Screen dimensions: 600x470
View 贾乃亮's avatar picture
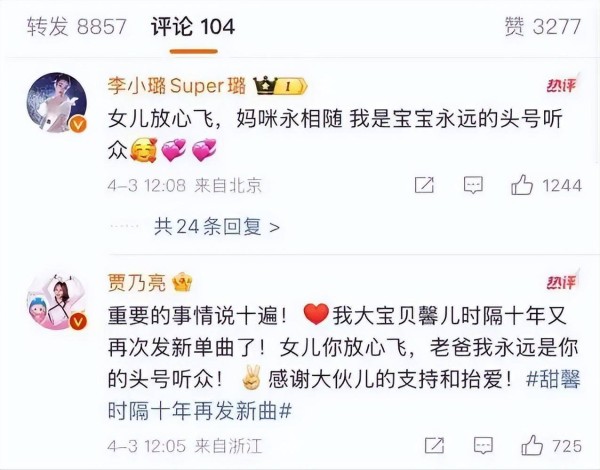[57, 300]
